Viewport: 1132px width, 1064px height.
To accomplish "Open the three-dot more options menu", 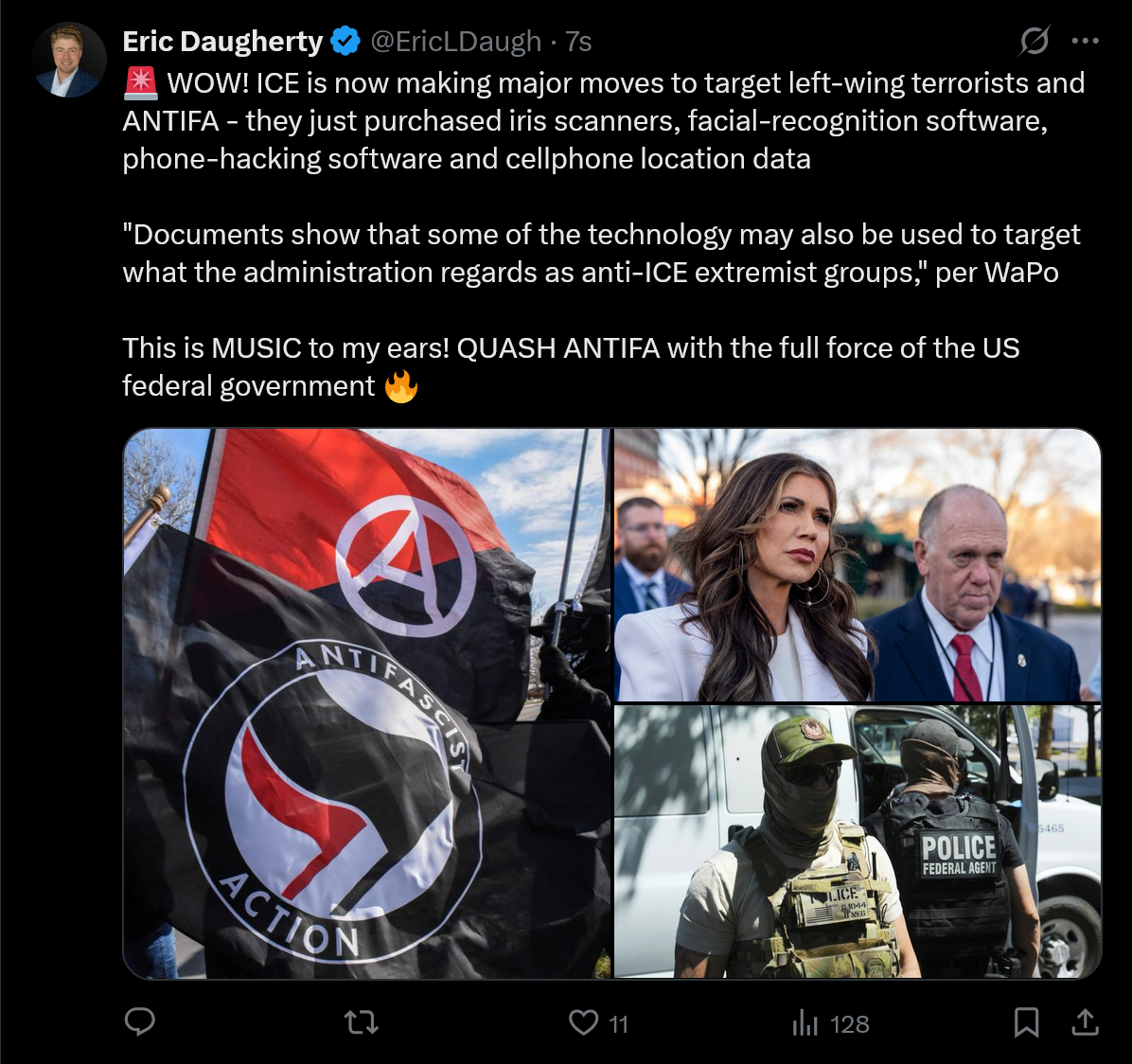I will tap(1085, 41).
